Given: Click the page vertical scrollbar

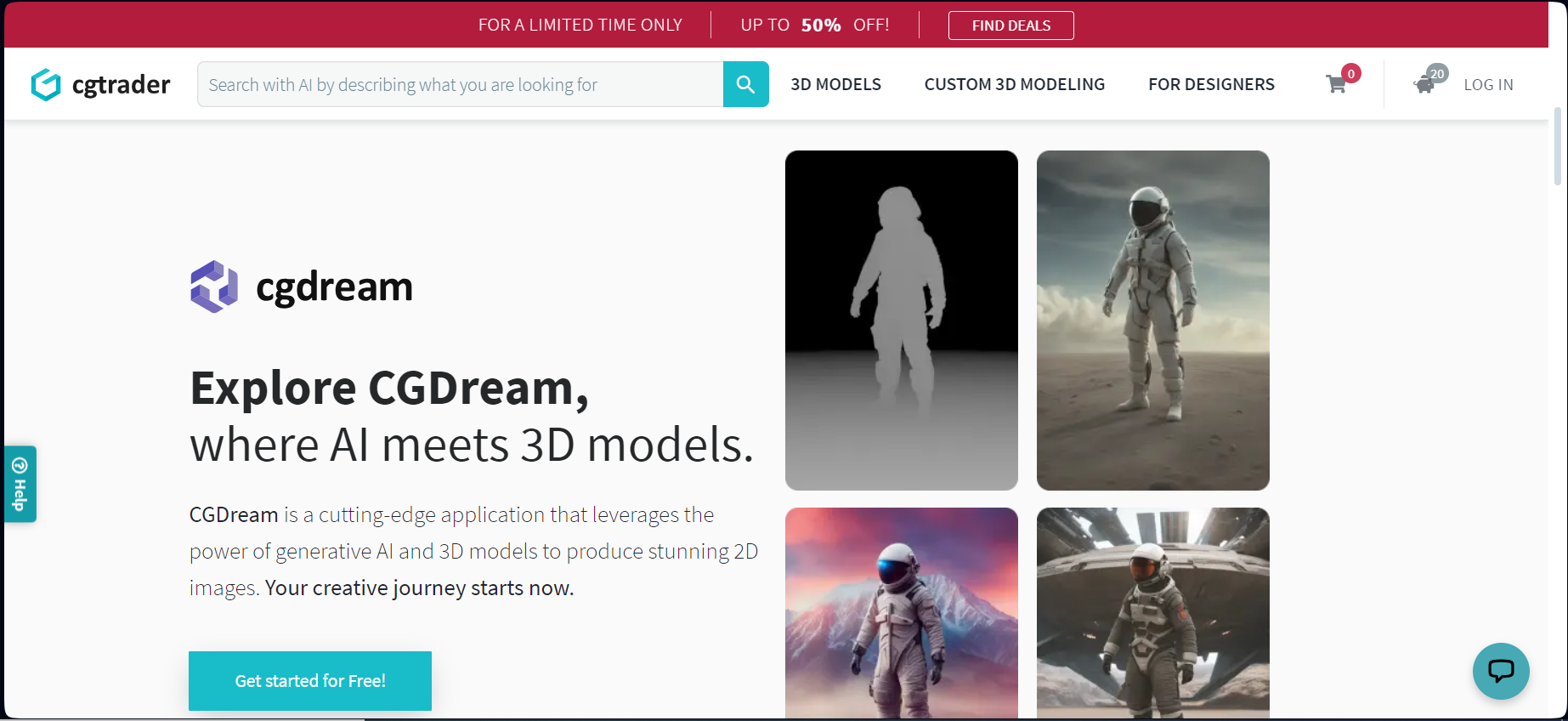Looking at the screenshot, I should pyautogui.click(x=1558, y=145).
